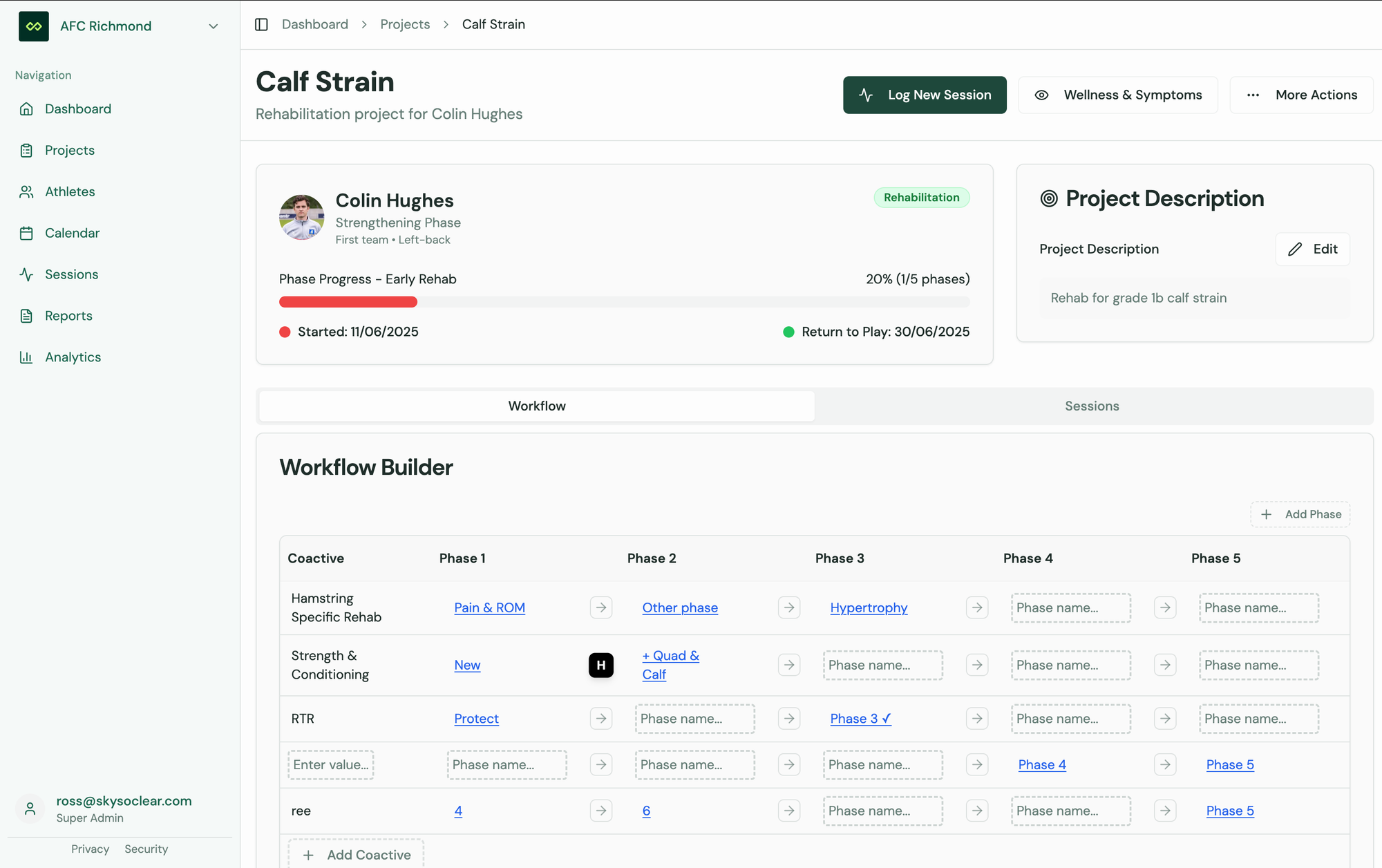Select the Workflow tab
Image resolution: width=1382 pixels, height=868 pixels.
tap(537, 406)
